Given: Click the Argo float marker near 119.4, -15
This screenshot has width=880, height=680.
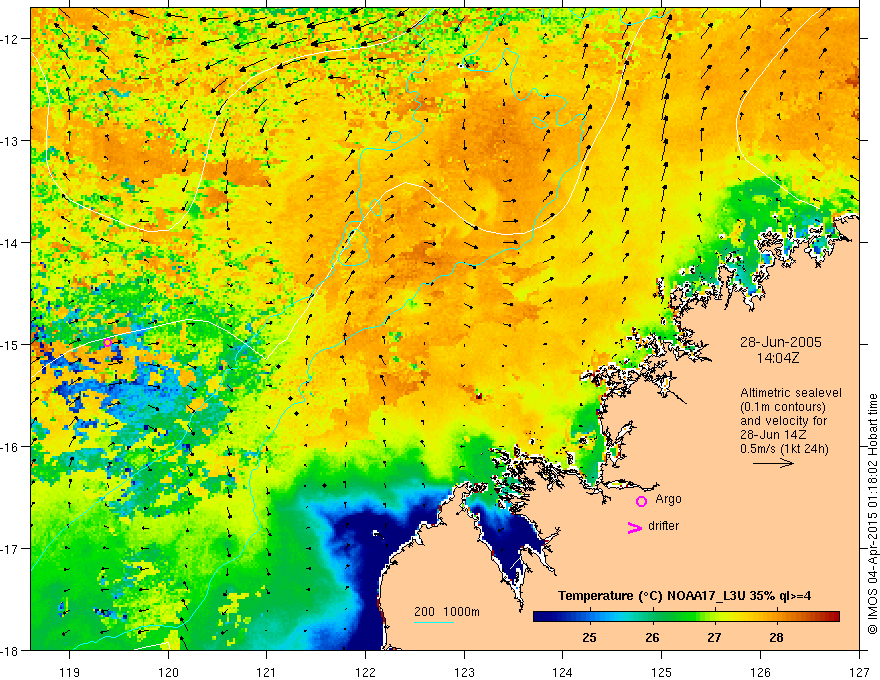Looking at the screenshot, I should point(107,342).
